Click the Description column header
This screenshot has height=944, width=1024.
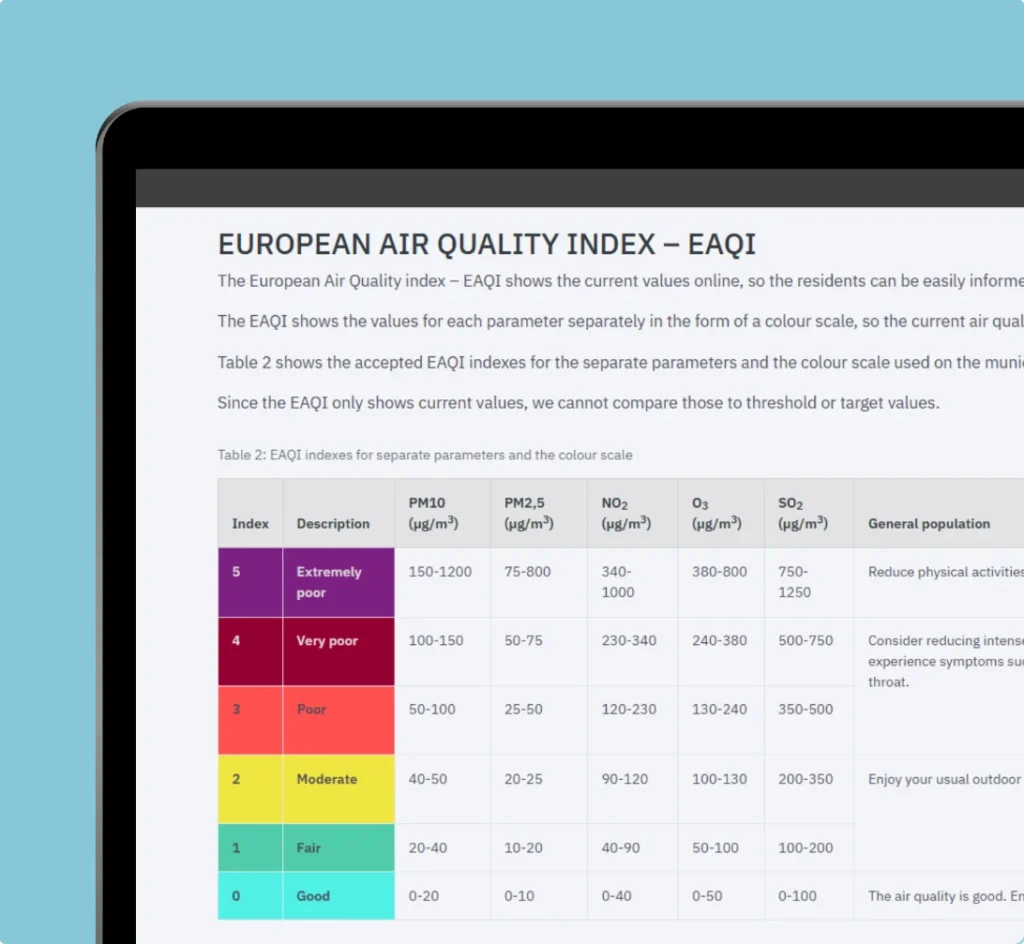[x=333, y=523]
